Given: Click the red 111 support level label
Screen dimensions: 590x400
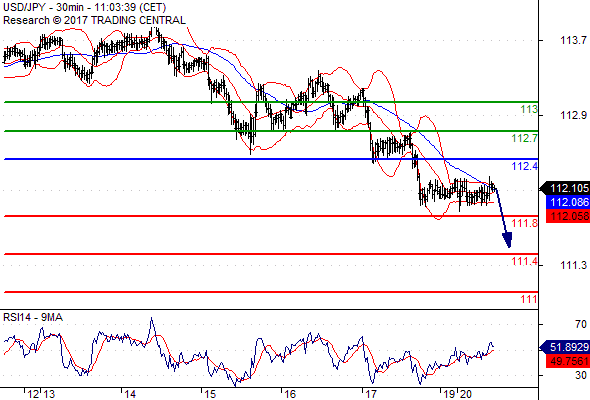Looking at the screenshot, I should click(529, 299).
